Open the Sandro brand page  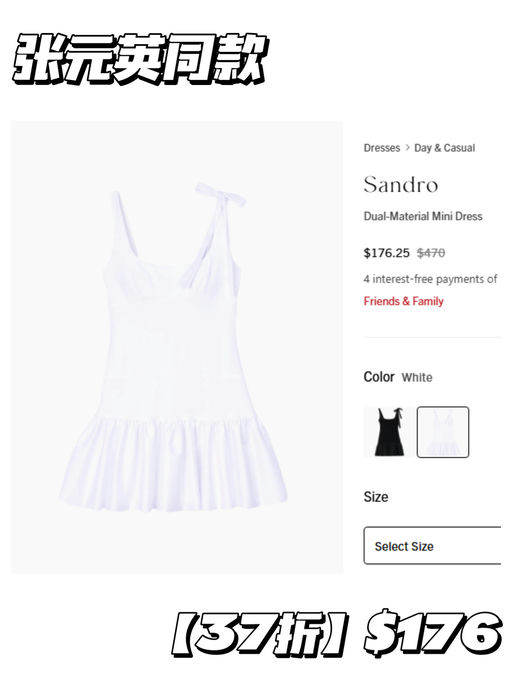tap(401, 185)
